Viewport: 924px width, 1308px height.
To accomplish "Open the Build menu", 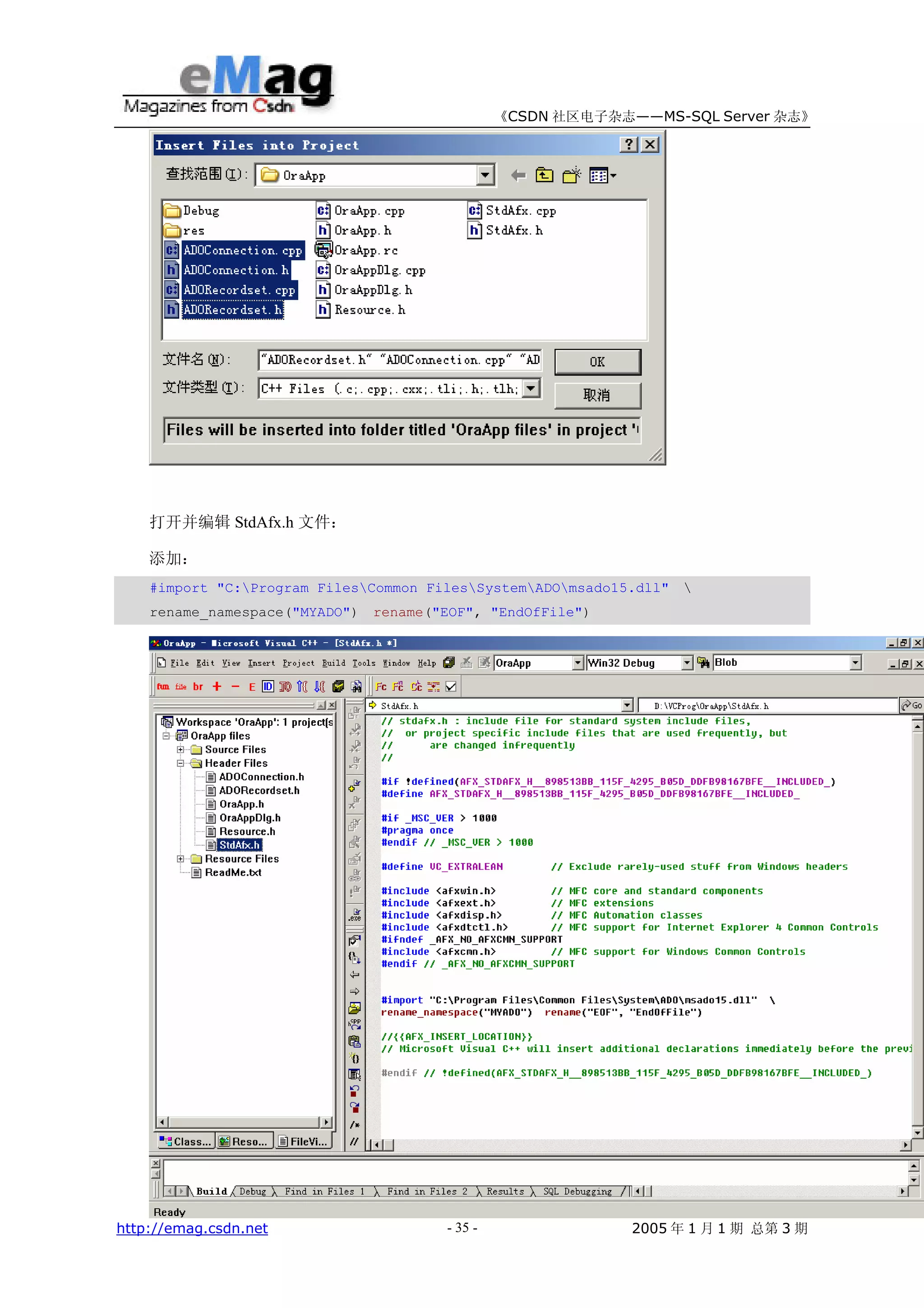I will tap(333, 663).
